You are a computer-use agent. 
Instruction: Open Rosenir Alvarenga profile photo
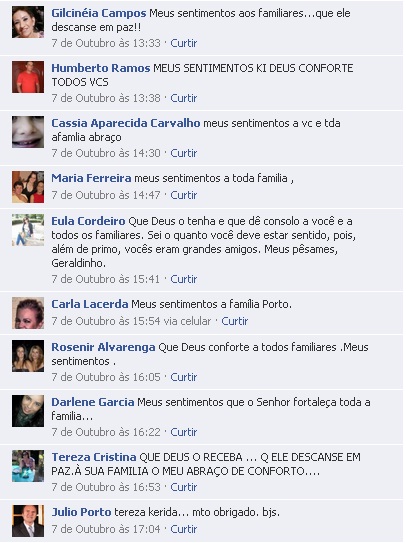(x=28, y=356)
